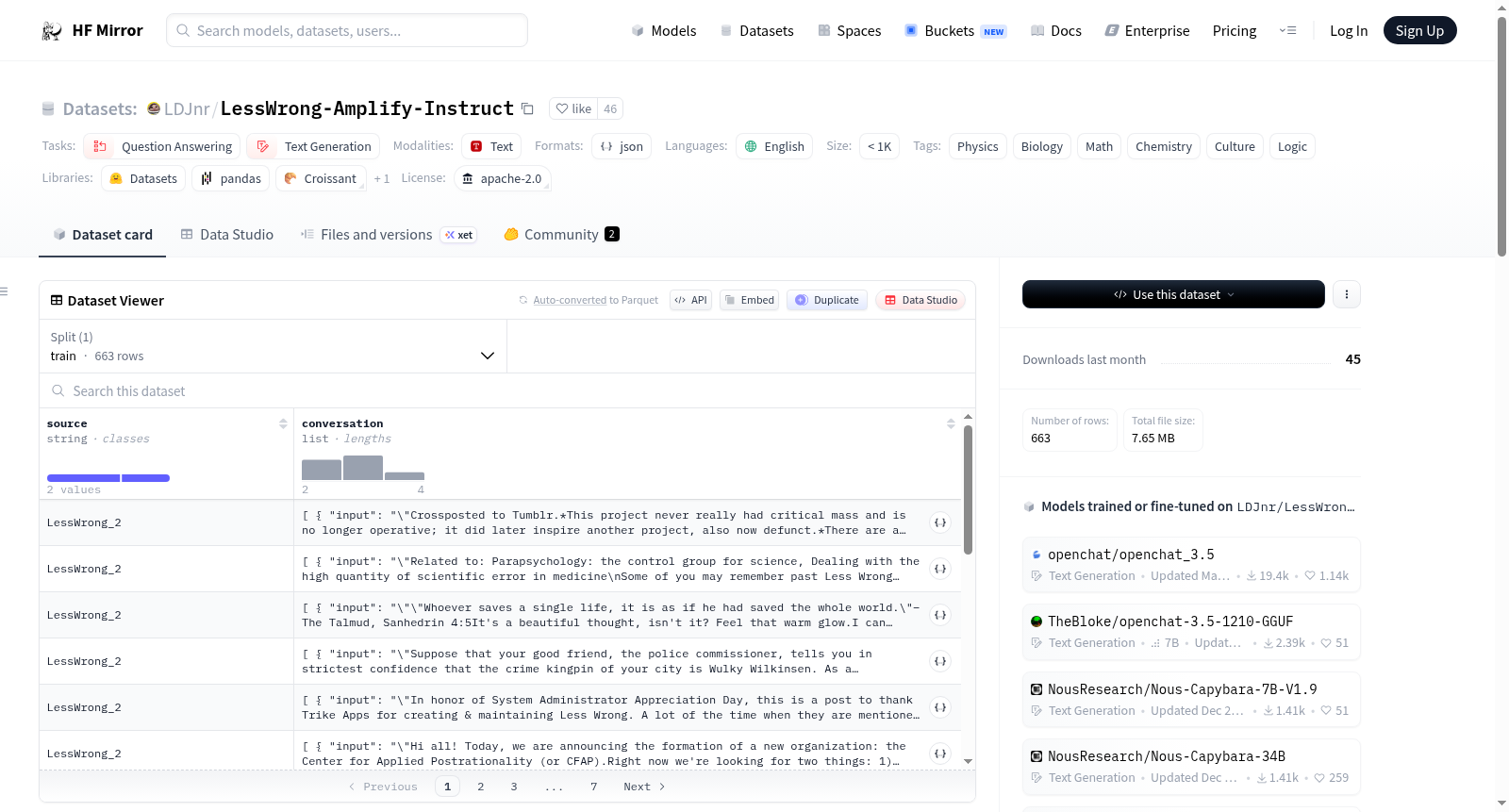This screenshot has width=1509, height=812.
Task: Click the source column class distribution bar
Action: [108, 478]
